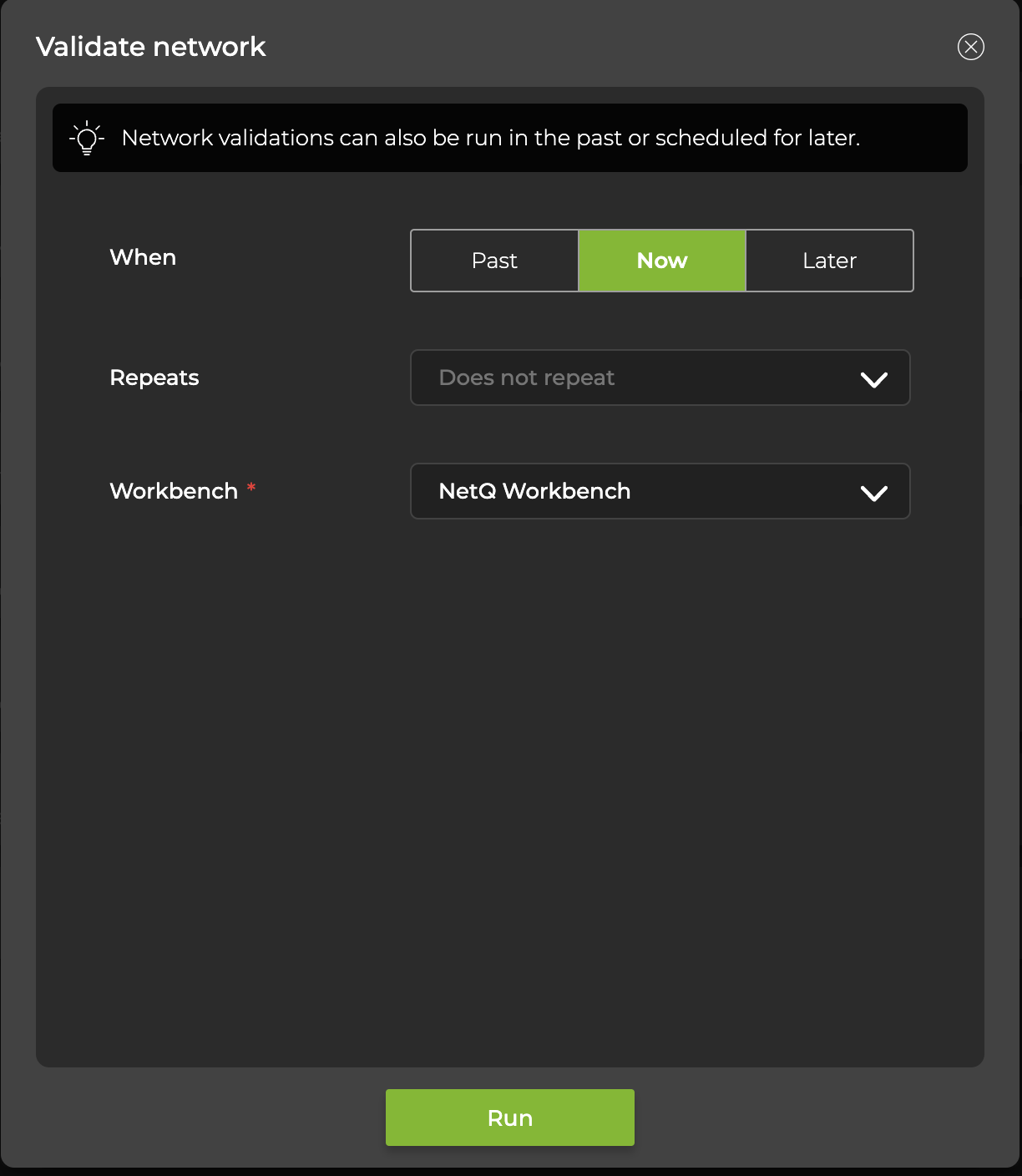Run the network validation
1022x1176 pixels.
pos(509,1118)
